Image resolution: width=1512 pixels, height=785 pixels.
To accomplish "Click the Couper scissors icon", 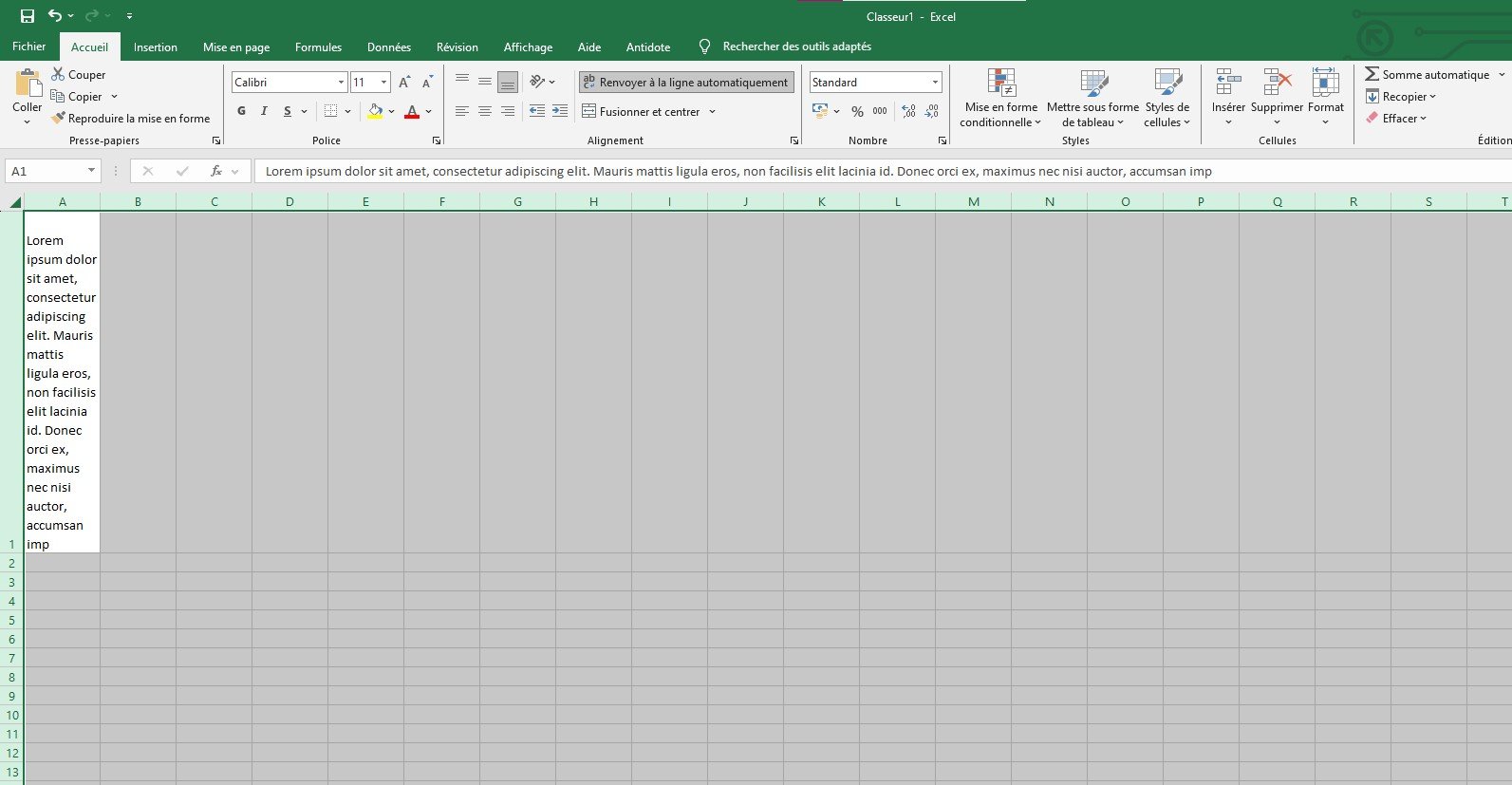I will (58, 74).
